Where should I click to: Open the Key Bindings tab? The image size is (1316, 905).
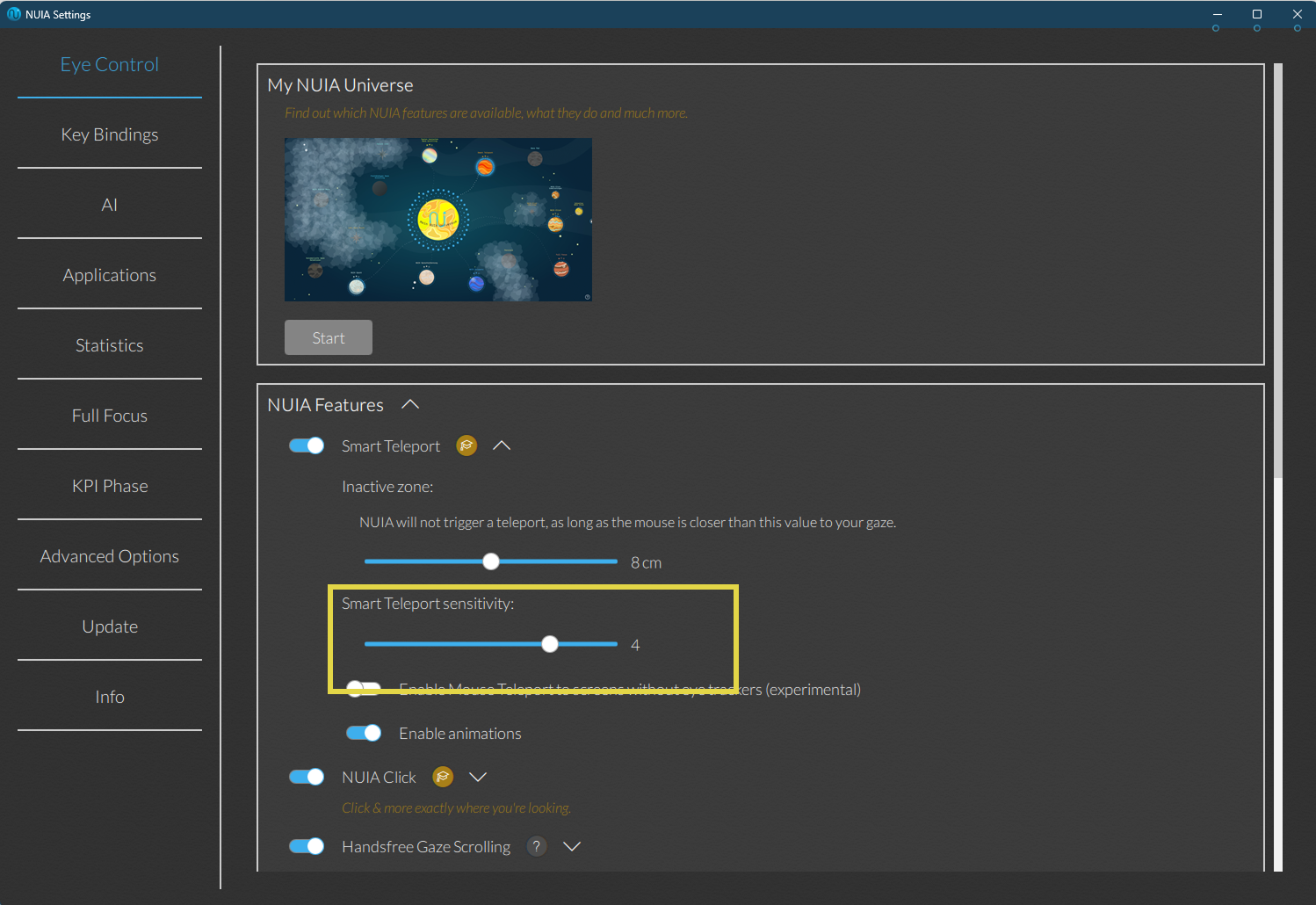coord(110,134)
